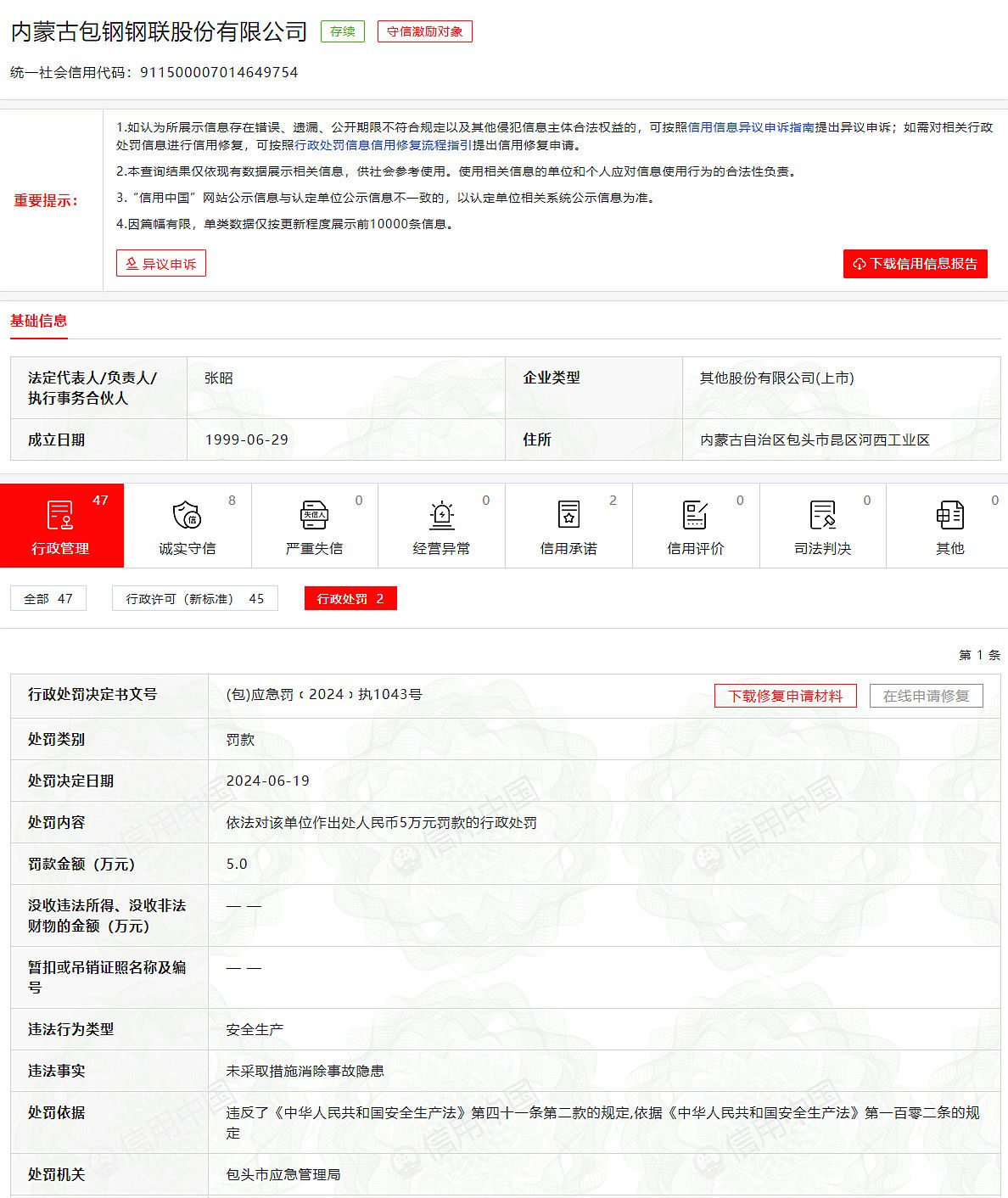
Task: Click the stamp icon in 异议申诉 button
Action: pos(132,264)
